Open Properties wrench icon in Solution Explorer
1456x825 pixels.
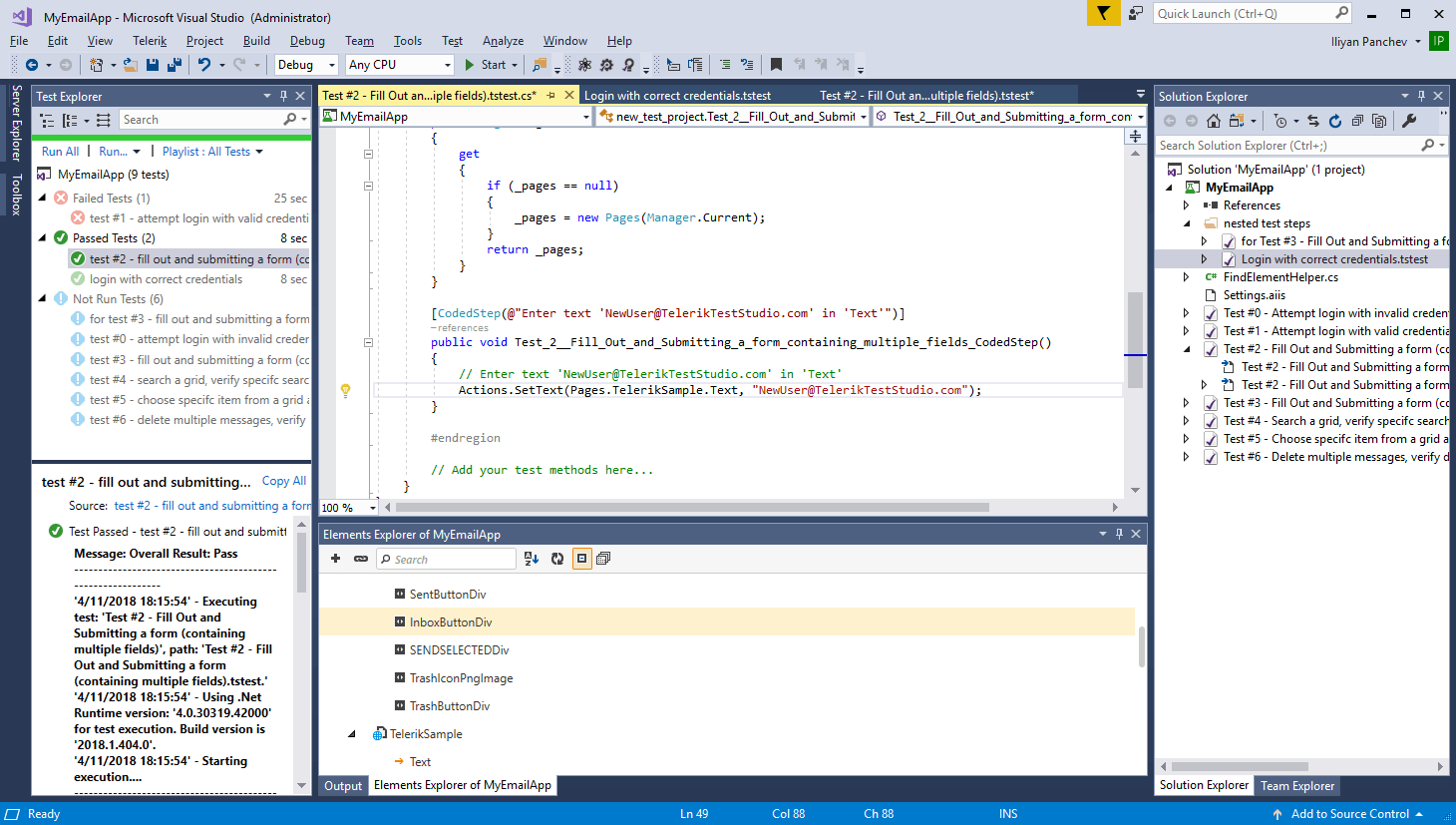(1409, 121)
